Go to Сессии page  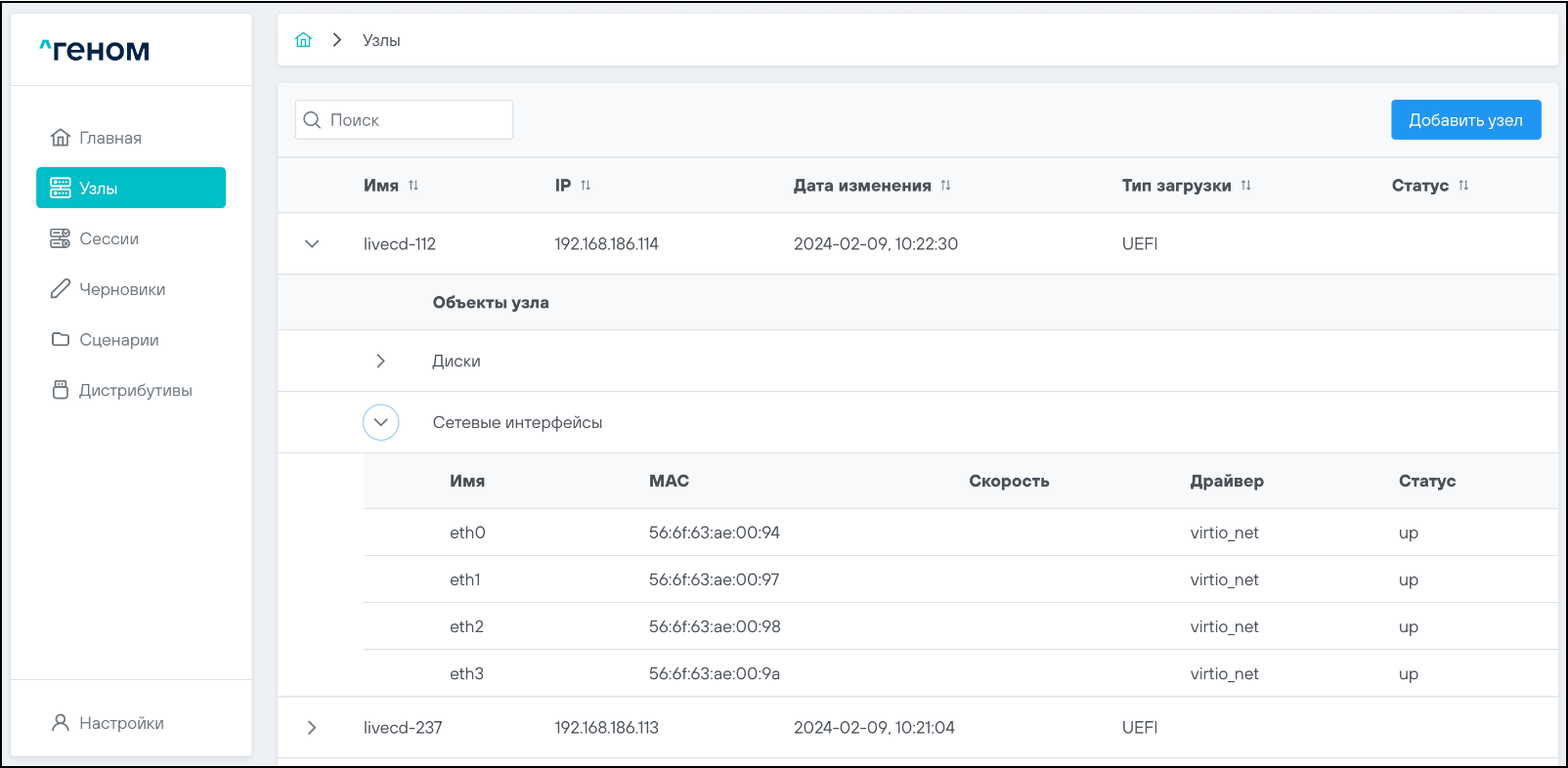[x=109, y=238]
